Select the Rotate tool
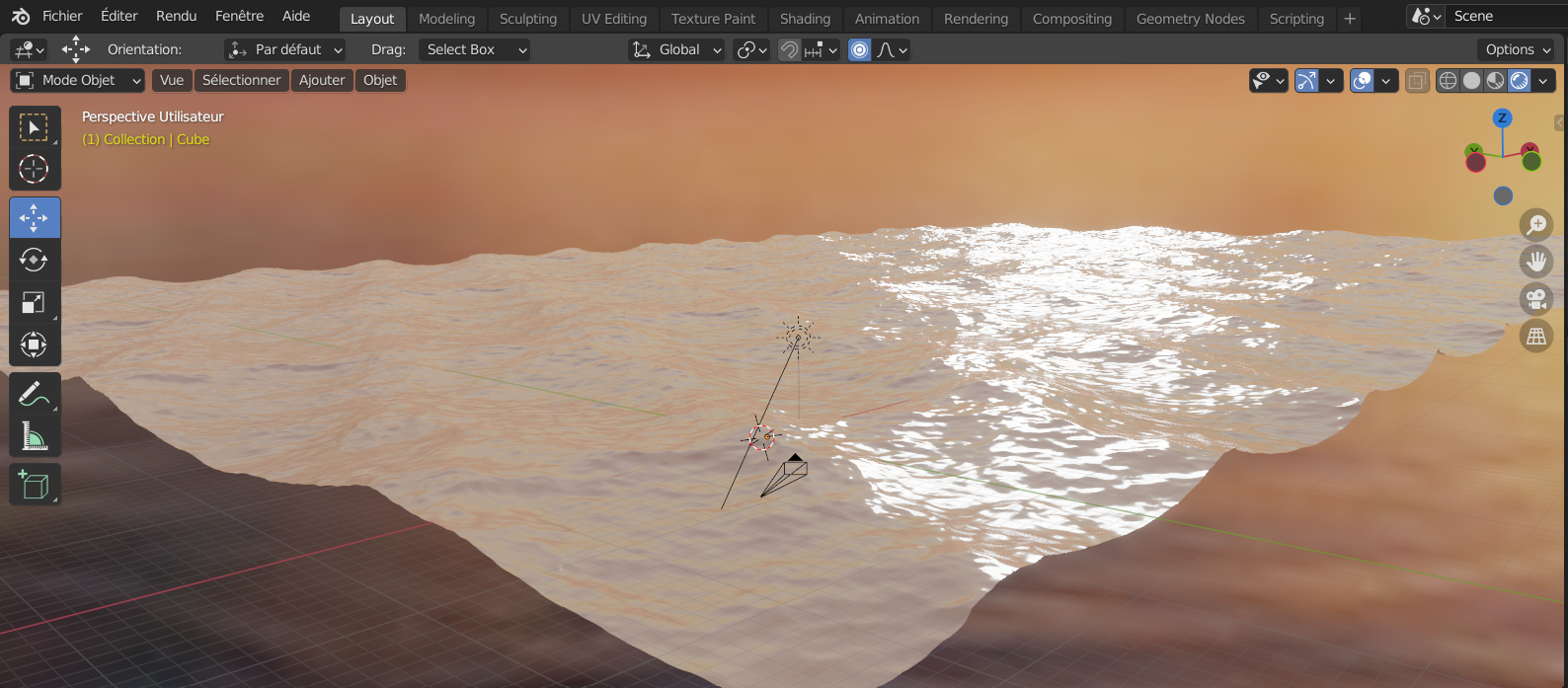This screenshot has width=1568, height=688. 35,260
